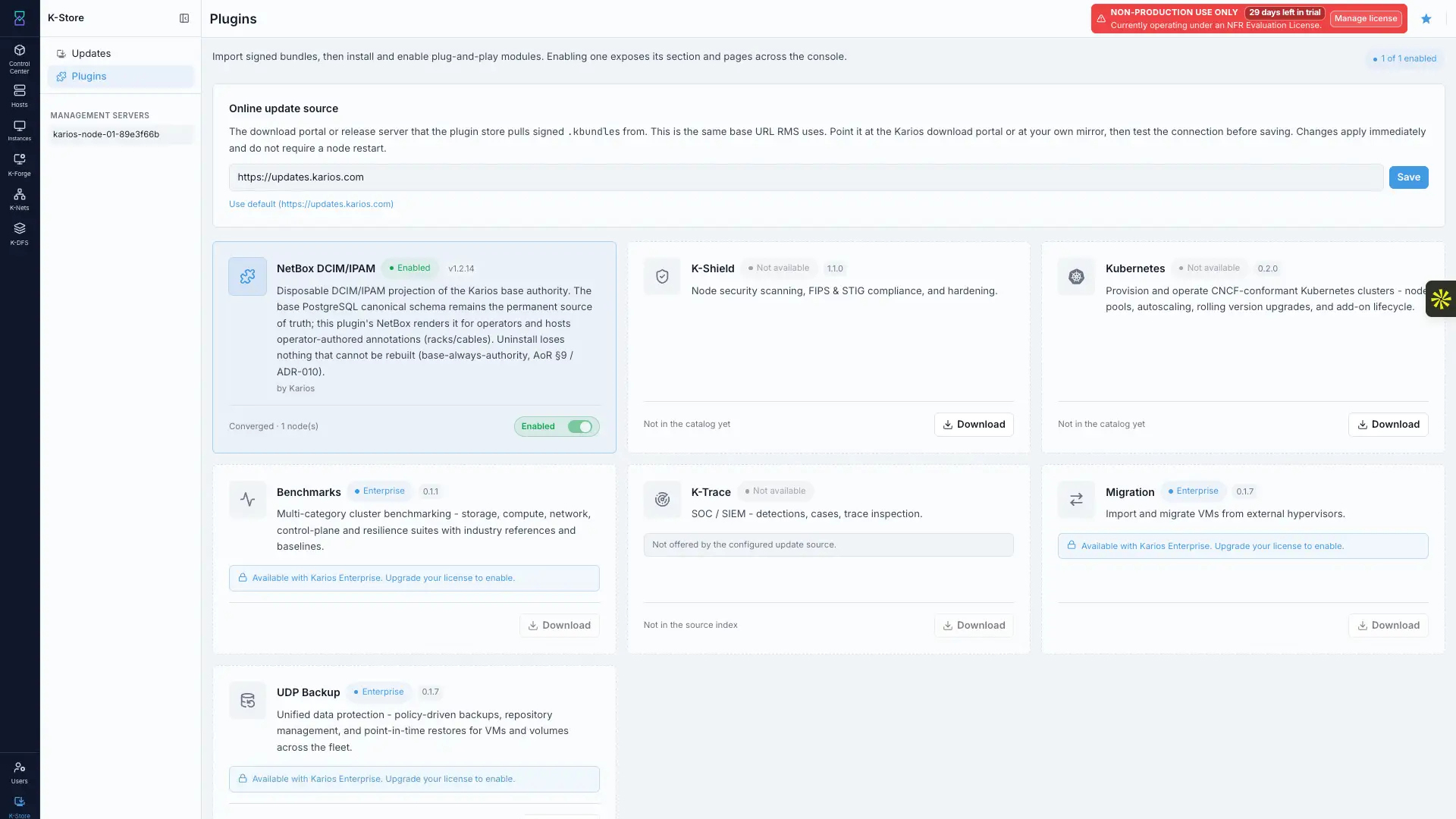Click Manage license button
This screenshot has width=1456, height=819.
(1366, 19)
